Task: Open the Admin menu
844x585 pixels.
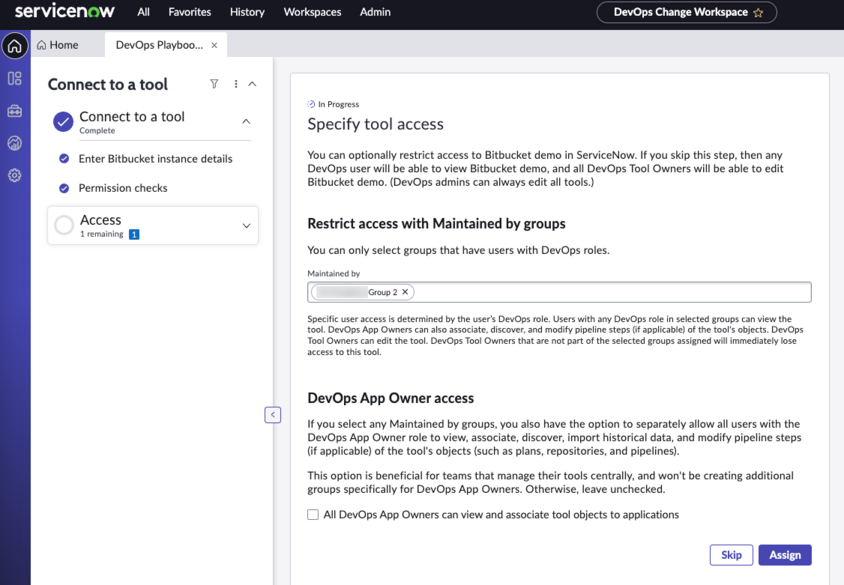Action: pos(375,12)
